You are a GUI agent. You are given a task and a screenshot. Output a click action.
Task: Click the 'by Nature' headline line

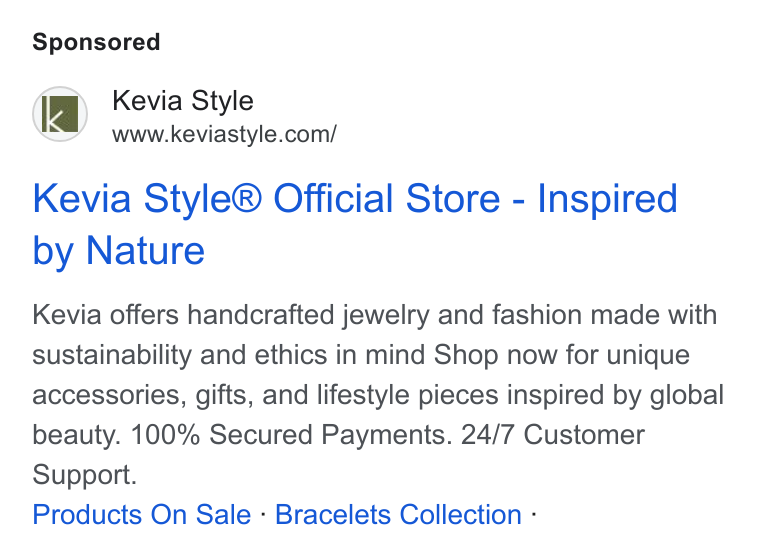coord(118,251)
